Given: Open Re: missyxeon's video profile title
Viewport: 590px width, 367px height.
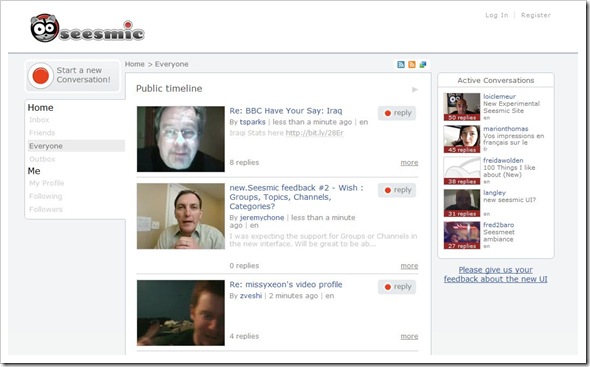Looking at the screenshot, I should (x=286, y=285).
